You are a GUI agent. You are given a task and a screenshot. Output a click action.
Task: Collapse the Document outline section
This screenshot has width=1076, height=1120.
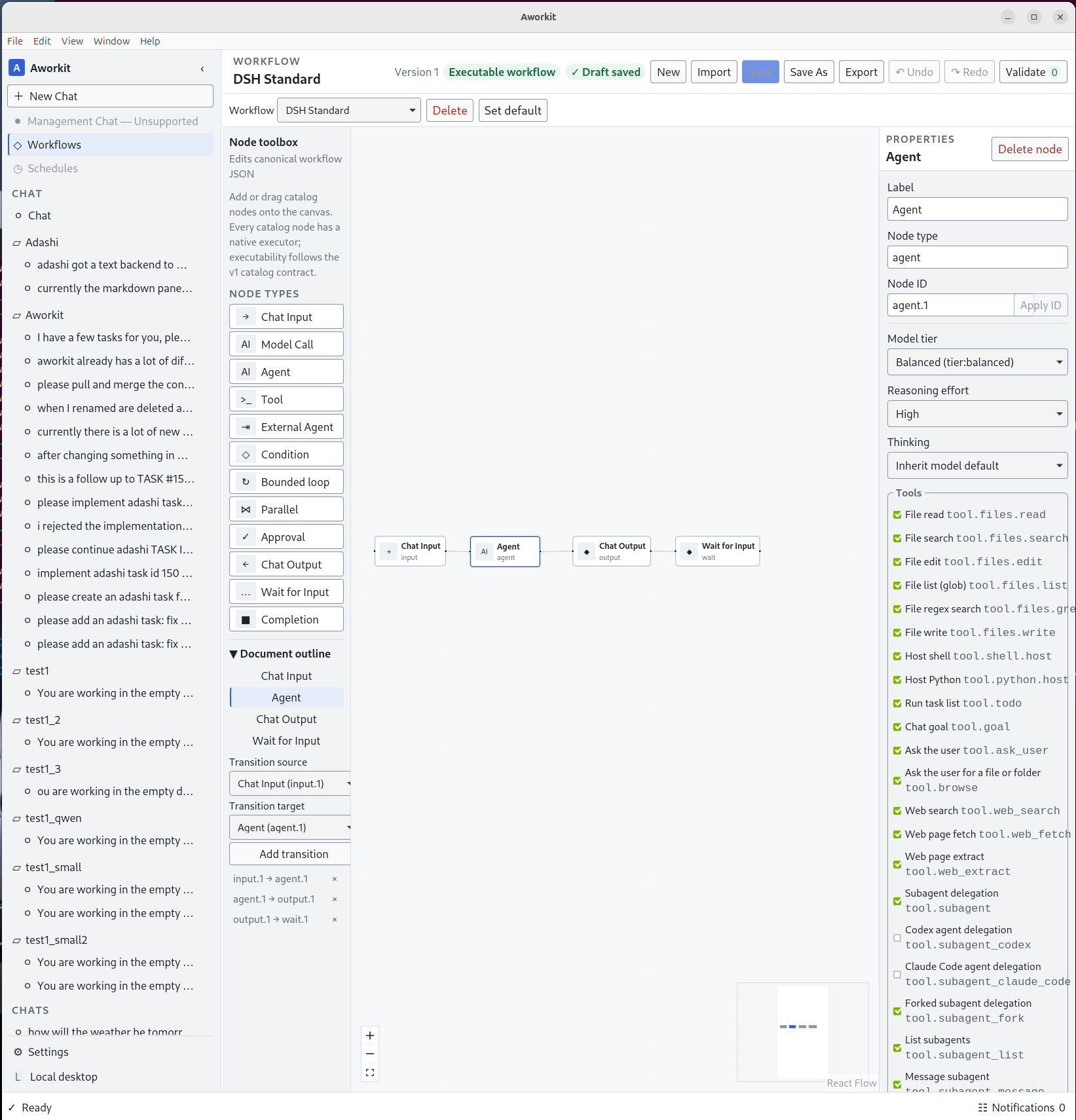(280, 654)
